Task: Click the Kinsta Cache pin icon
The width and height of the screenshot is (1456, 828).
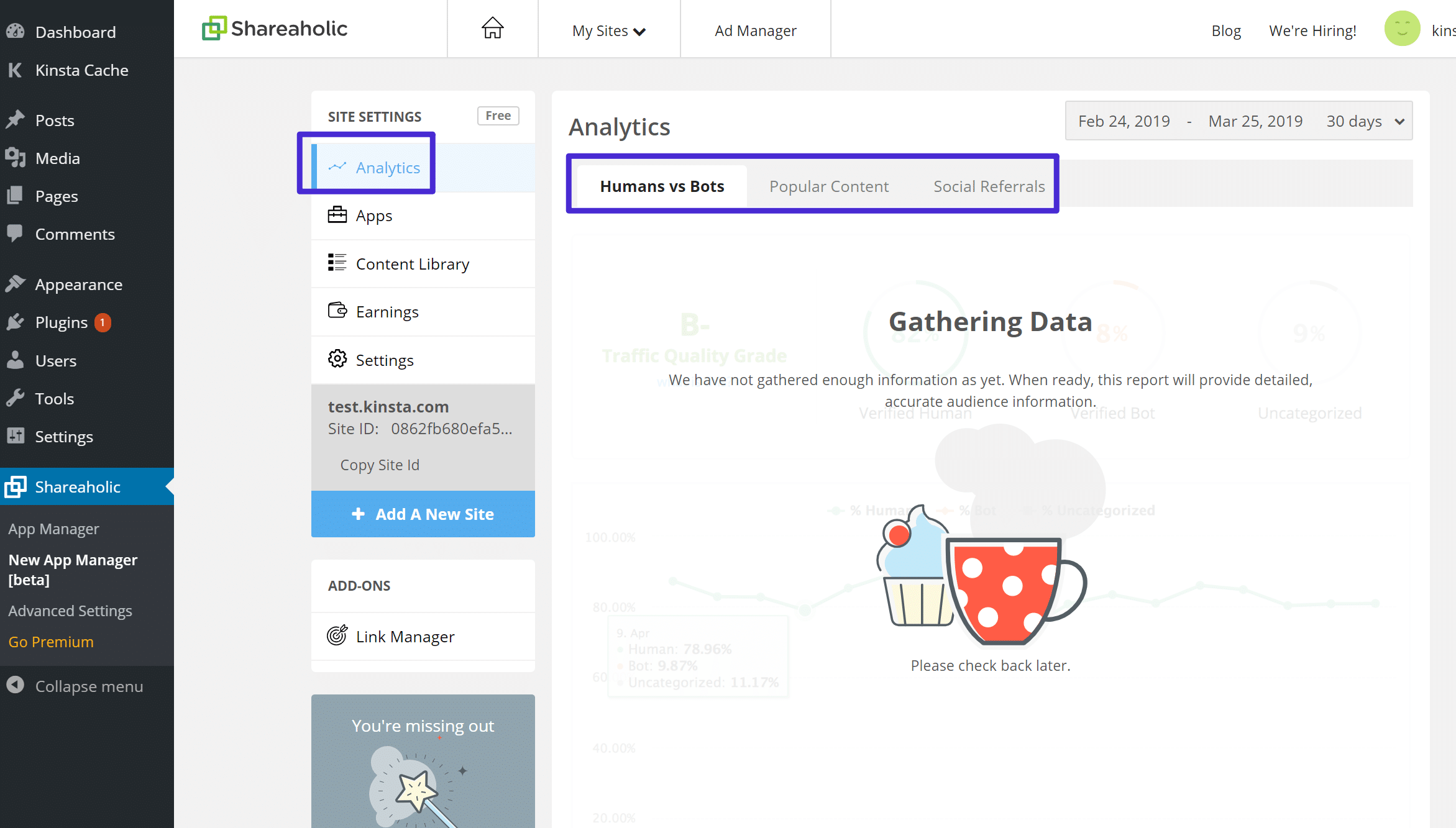Action: pyautogui.click(x=15, y=70)
